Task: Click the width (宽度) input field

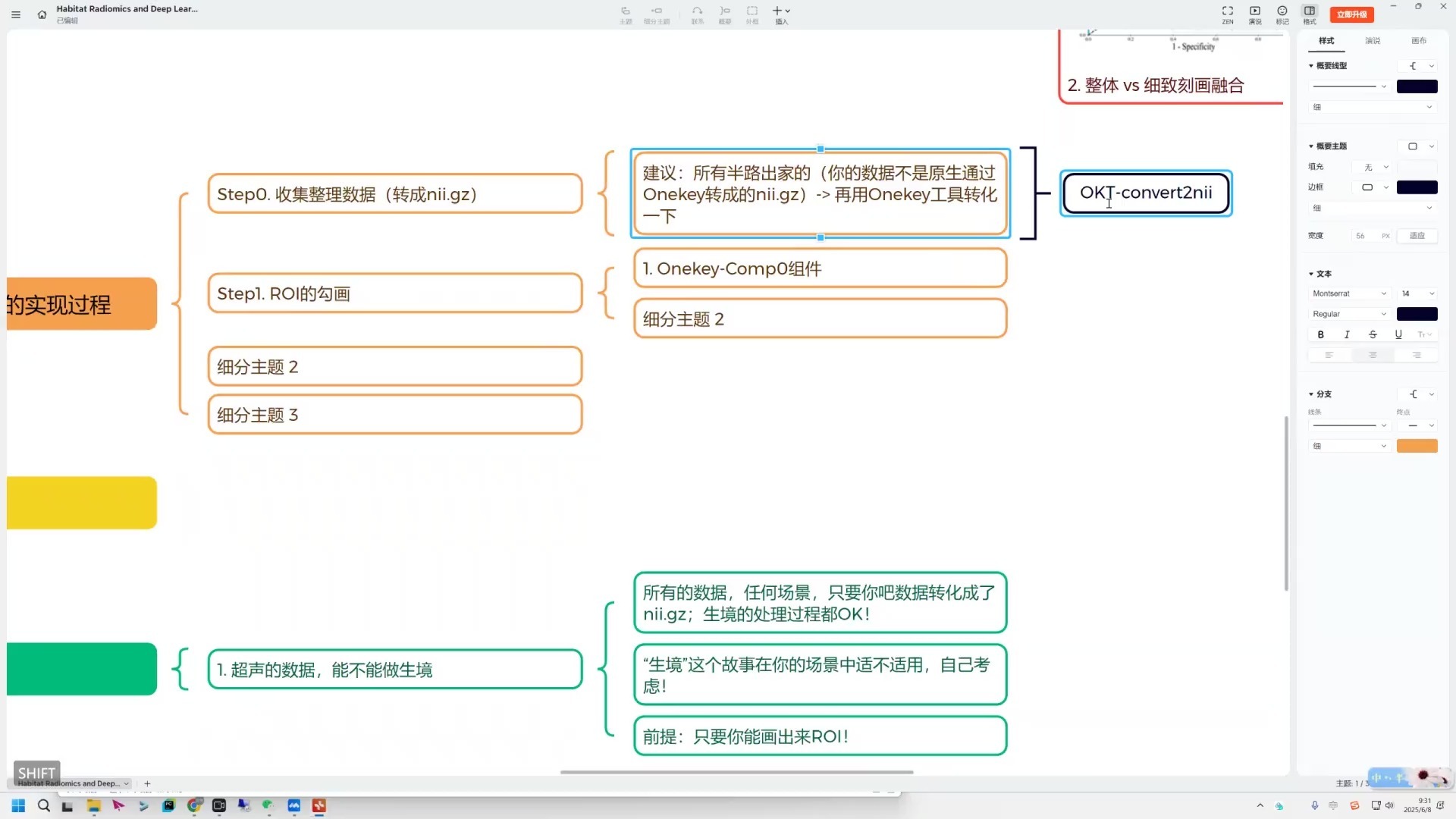Action: 1373,236
